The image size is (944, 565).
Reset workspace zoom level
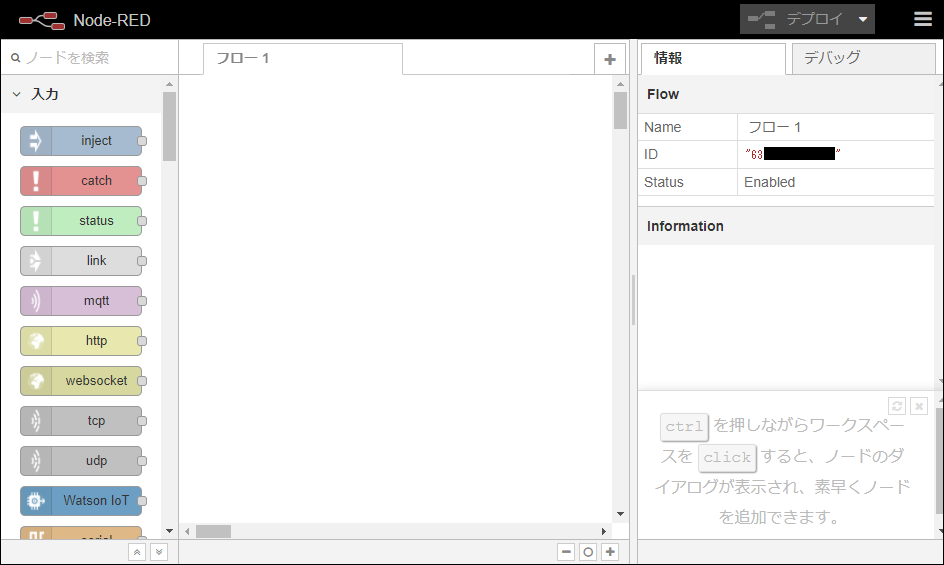pyautogui.click(x=588, y=552)
